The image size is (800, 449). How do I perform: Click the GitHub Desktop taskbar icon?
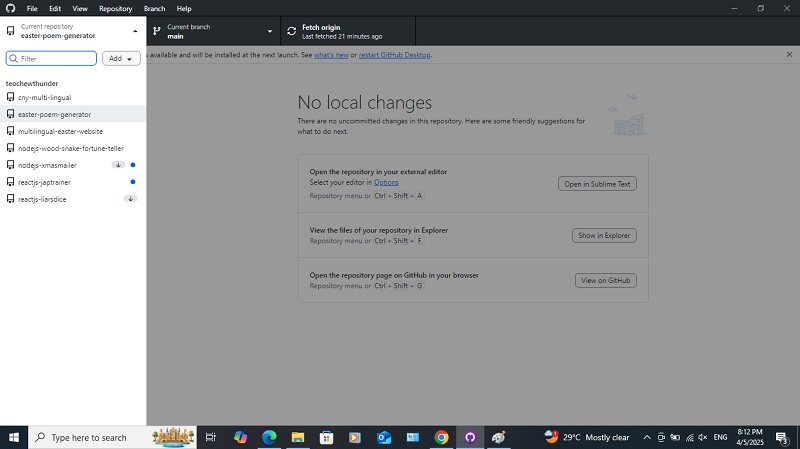coord(470,437)
